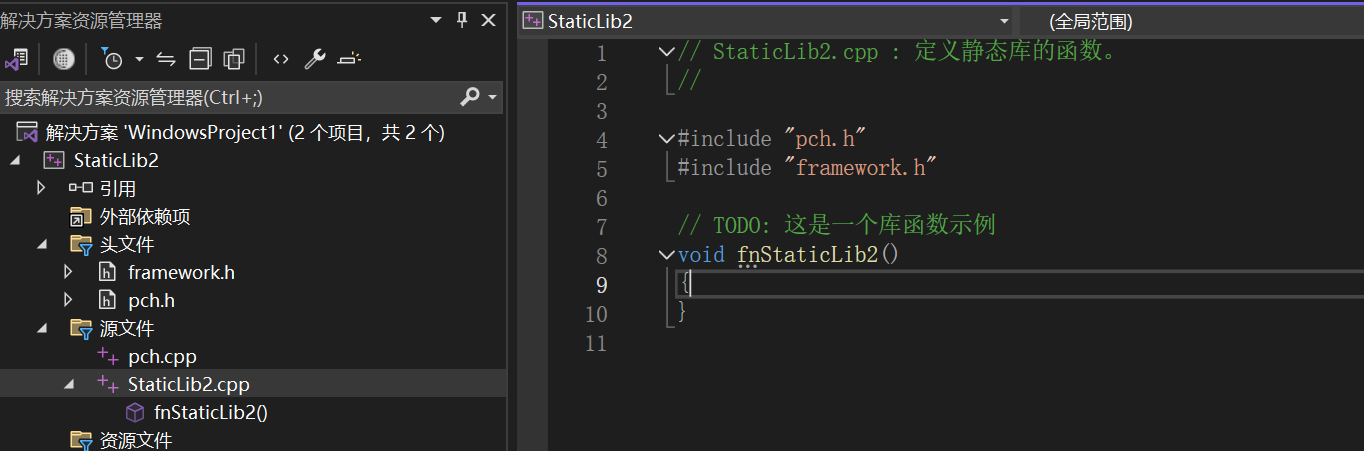The height and width of the screenshot is (451, 1364).
Task: Open the global scope (全局范围) dropdown
Action: tap(1090, 21)
